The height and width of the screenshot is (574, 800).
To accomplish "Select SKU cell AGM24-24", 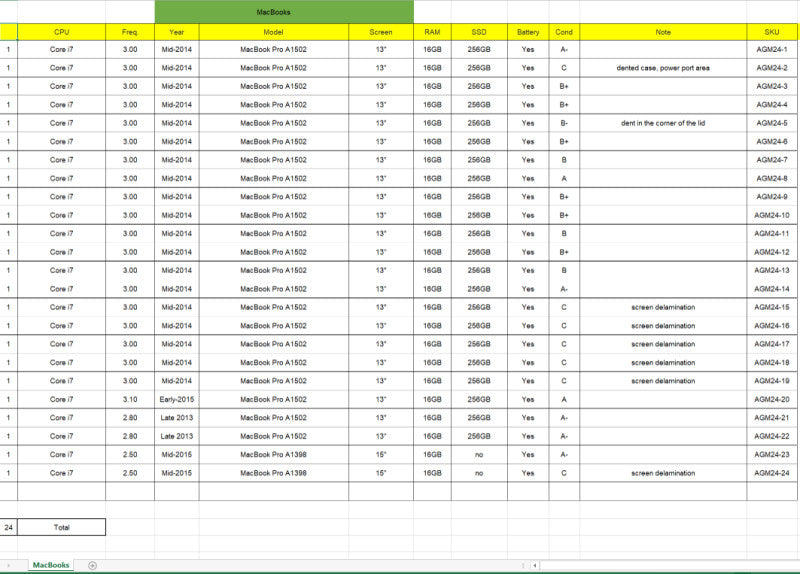I will pos(772,473).
